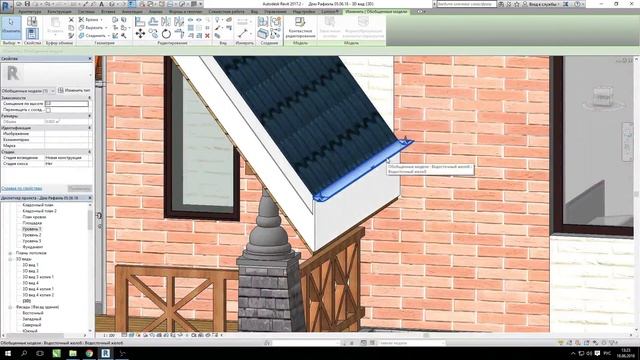
Task: Click the search field in title bar
Action: tap(467, 4)
